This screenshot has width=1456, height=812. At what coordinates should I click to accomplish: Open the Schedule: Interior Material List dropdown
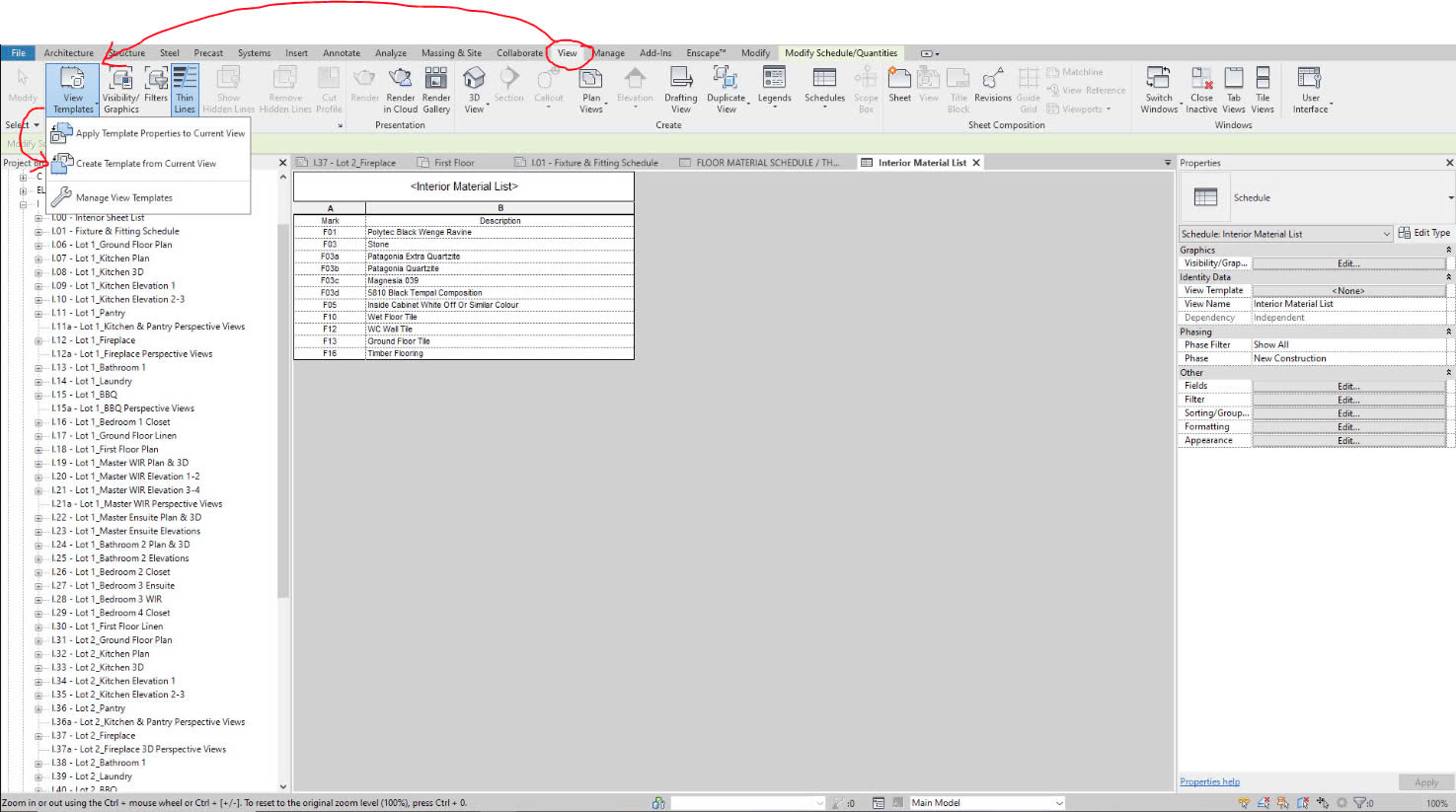[x=1385, y=234]
